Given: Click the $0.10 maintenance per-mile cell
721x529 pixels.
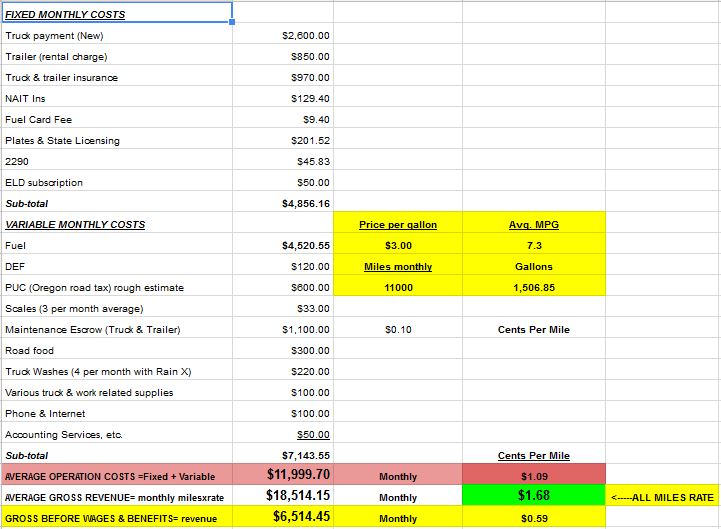Looking at the screenshot, I should coord(398,330).
